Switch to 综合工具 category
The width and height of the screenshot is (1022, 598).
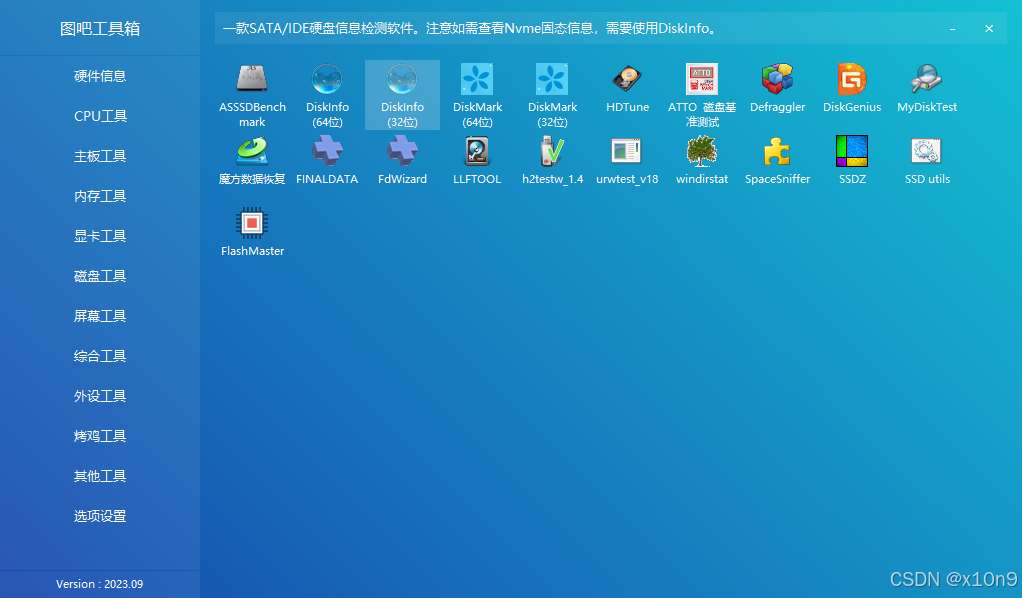[x=100, y=356]
